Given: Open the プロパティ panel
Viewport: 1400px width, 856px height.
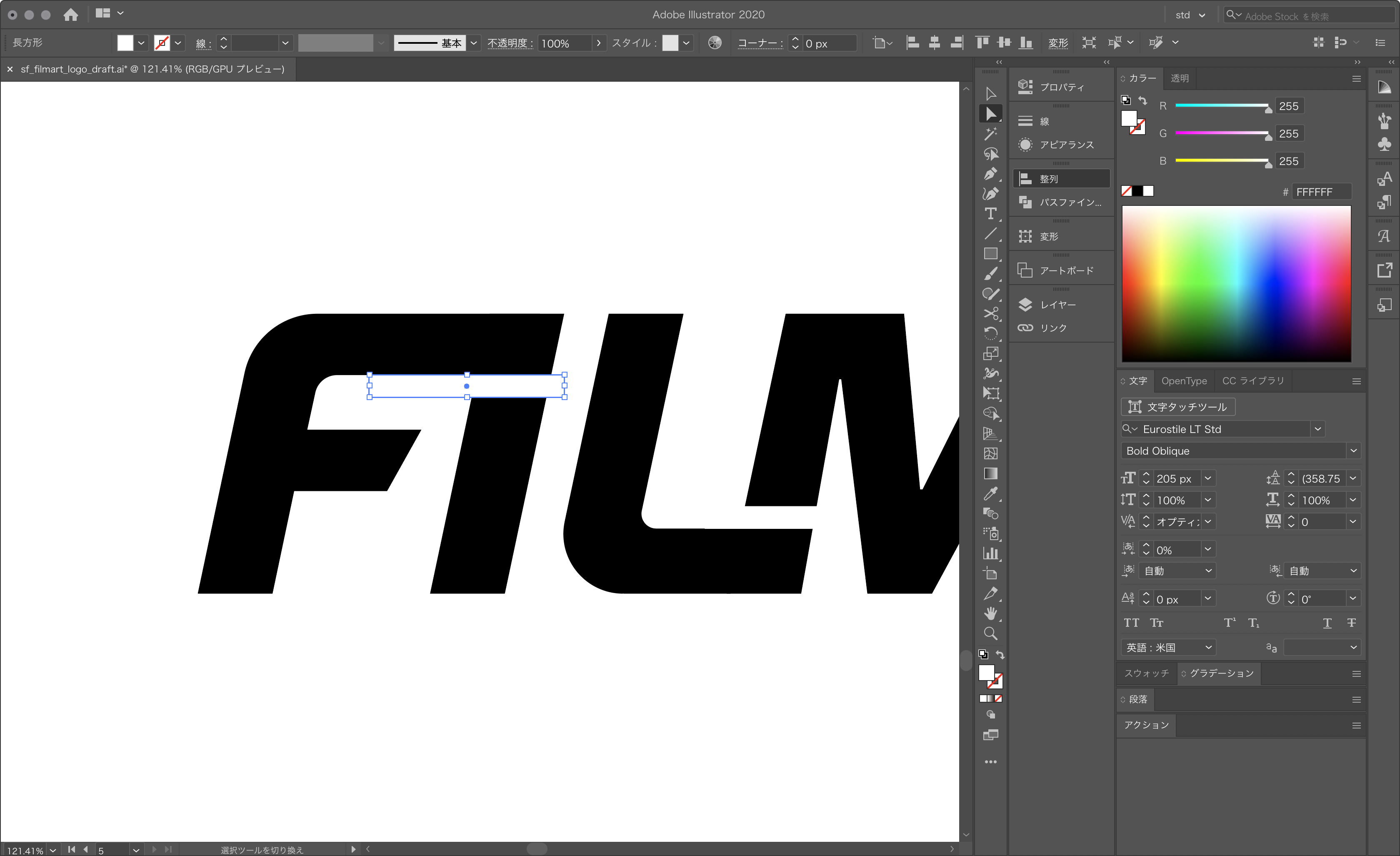Looking at the screenshot, I should click(x=1060, y=87).
